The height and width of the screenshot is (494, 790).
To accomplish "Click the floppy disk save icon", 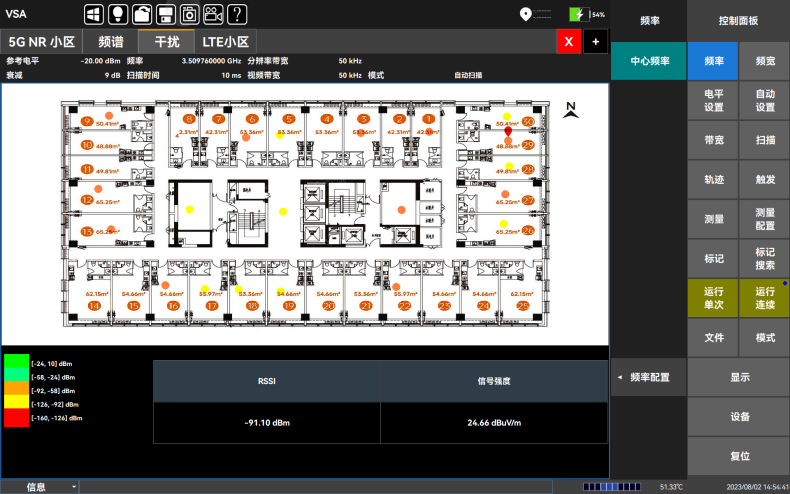I will pos(165,14).
